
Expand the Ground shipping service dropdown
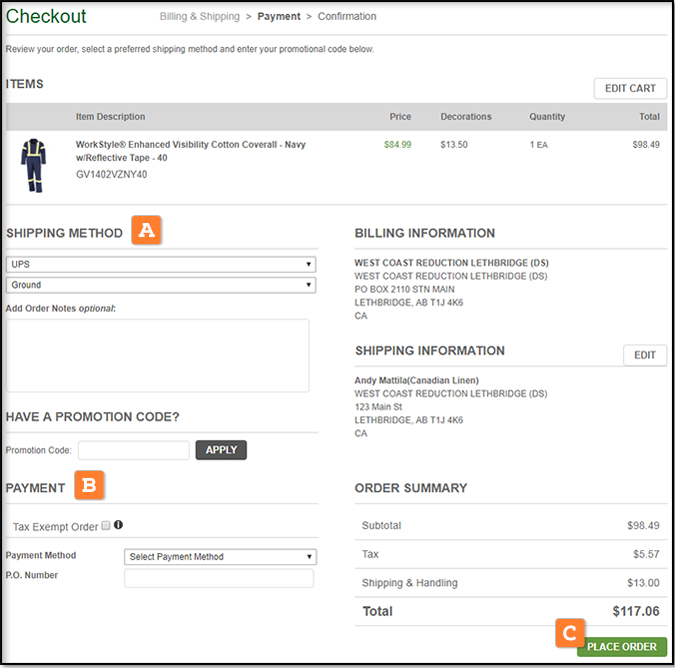[x=161, y=285]
